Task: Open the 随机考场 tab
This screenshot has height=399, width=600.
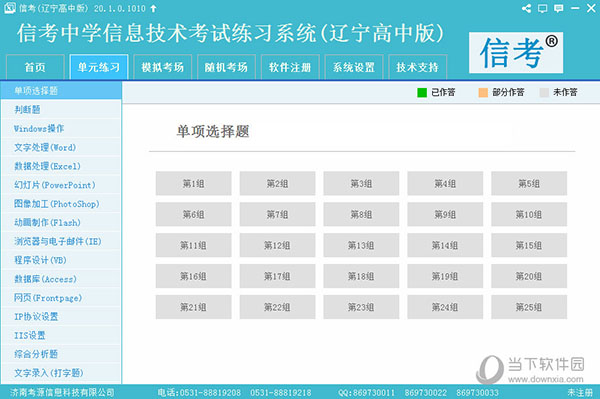Action: (x=226, y=67)
